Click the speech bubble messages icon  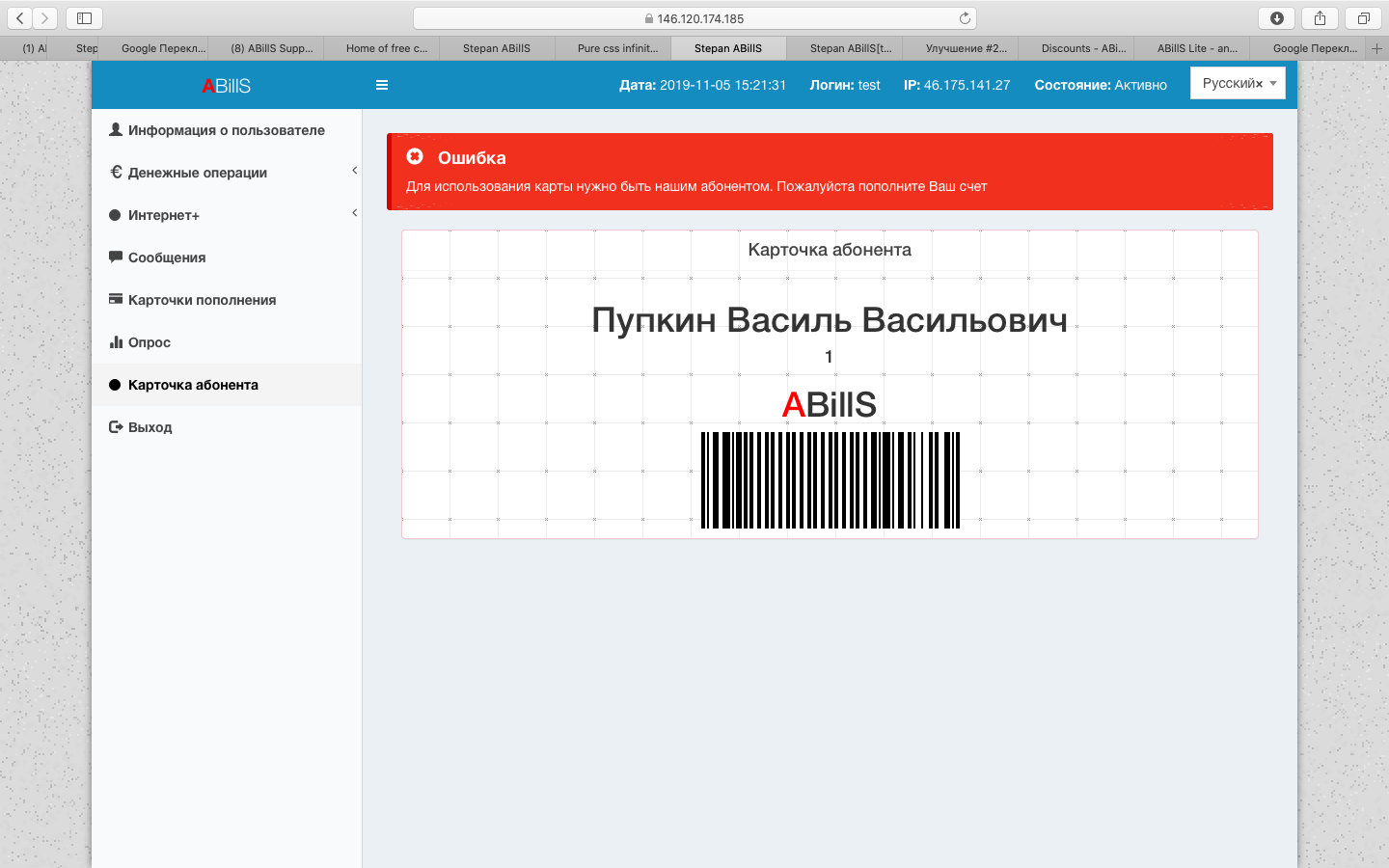[116, 257]
